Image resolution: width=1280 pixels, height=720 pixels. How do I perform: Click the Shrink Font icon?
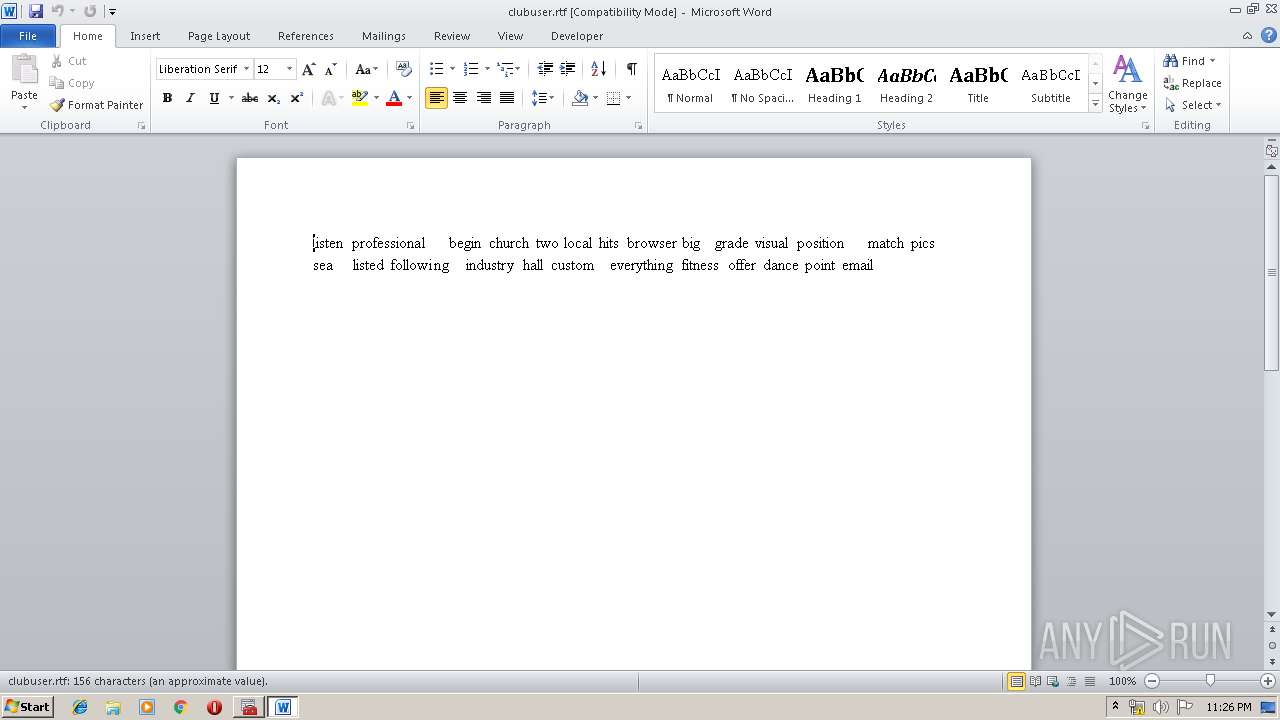331,69
